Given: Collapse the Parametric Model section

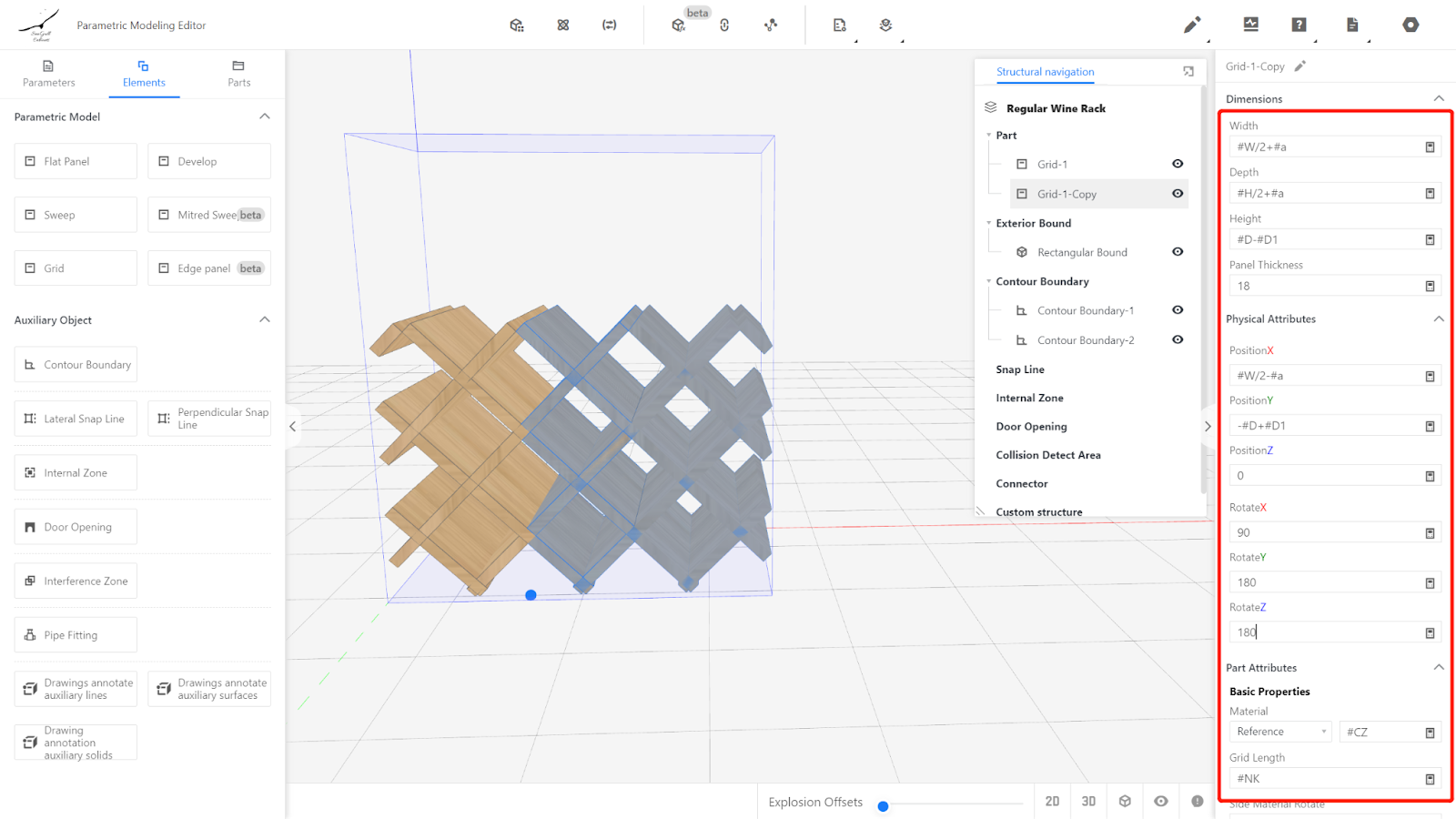Looking at the screenshot, I should click(265, 116).
